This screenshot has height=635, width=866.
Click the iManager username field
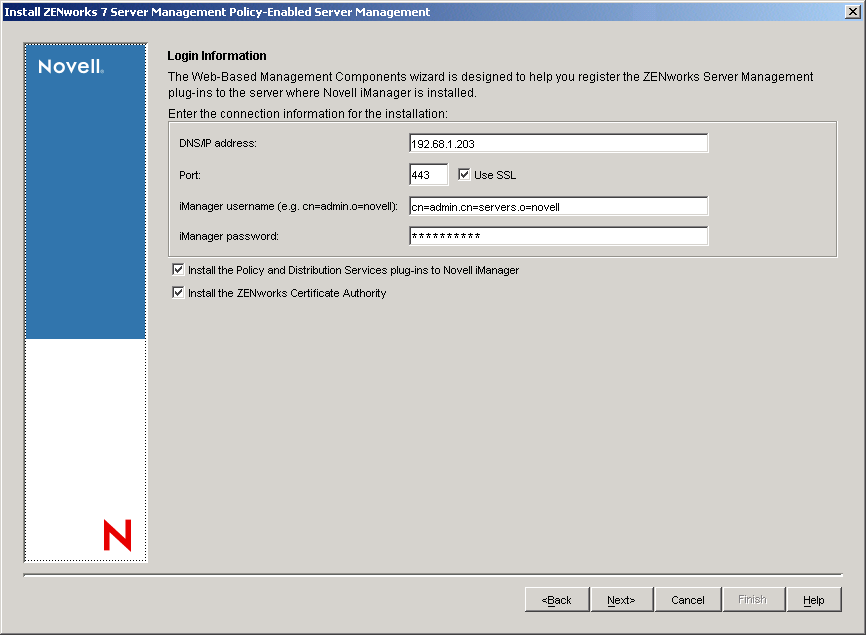[x=558, y=206]
